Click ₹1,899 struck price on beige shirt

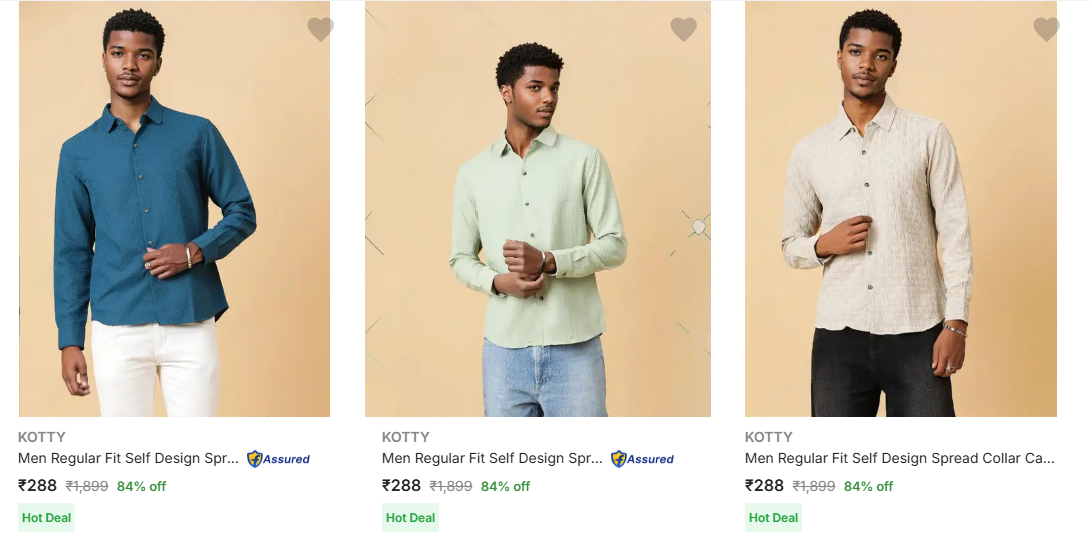coord(814,487)
